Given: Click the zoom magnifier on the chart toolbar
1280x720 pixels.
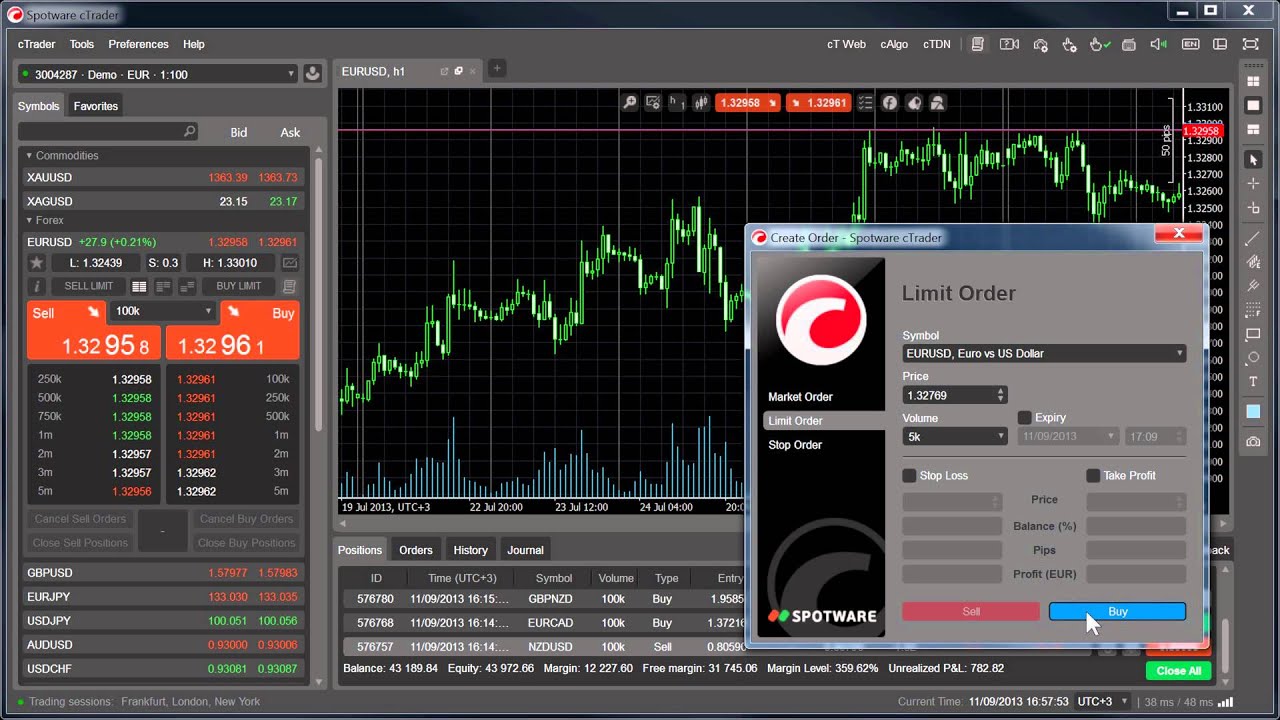Looking at the screenshot, I should 630,103.
